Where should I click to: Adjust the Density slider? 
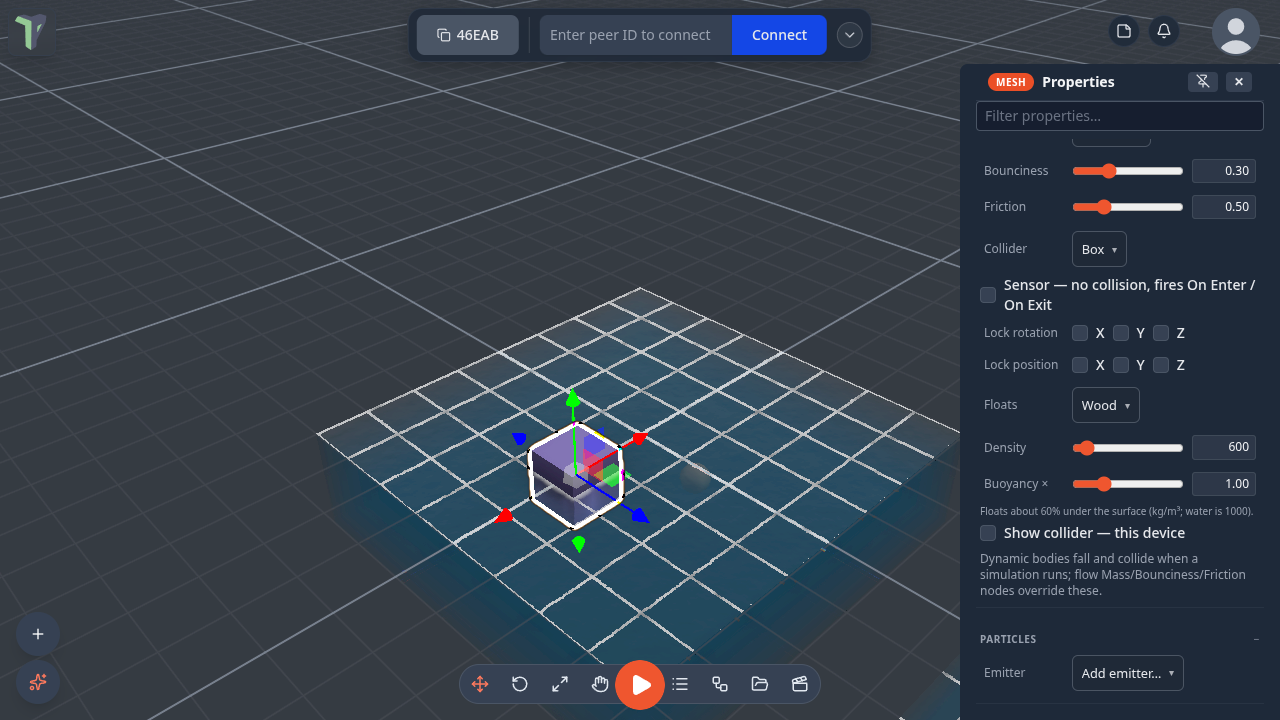(x=1128, y=448)
